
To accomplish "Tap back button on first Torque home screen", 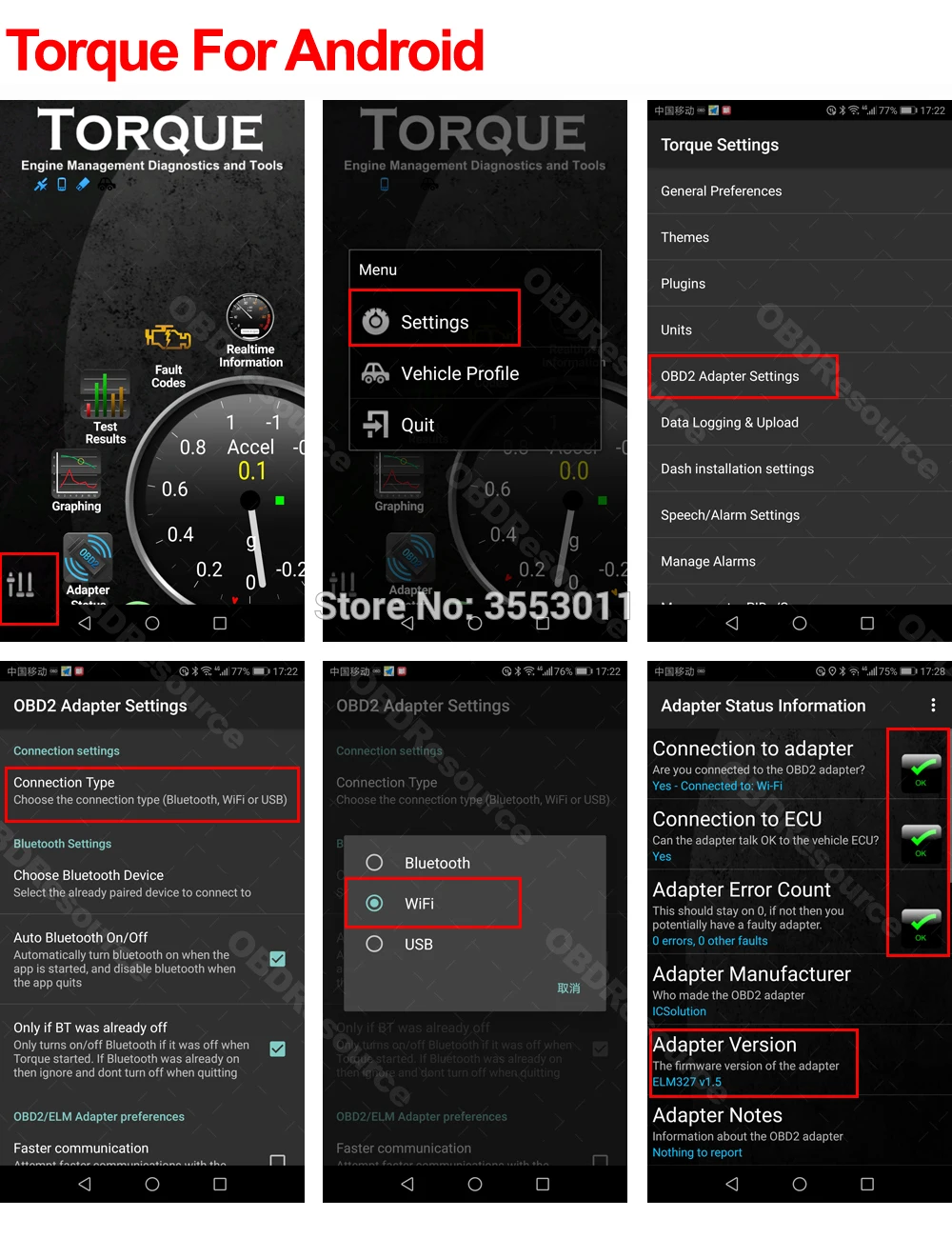I will pyautogui.click(x=84, y=623).
